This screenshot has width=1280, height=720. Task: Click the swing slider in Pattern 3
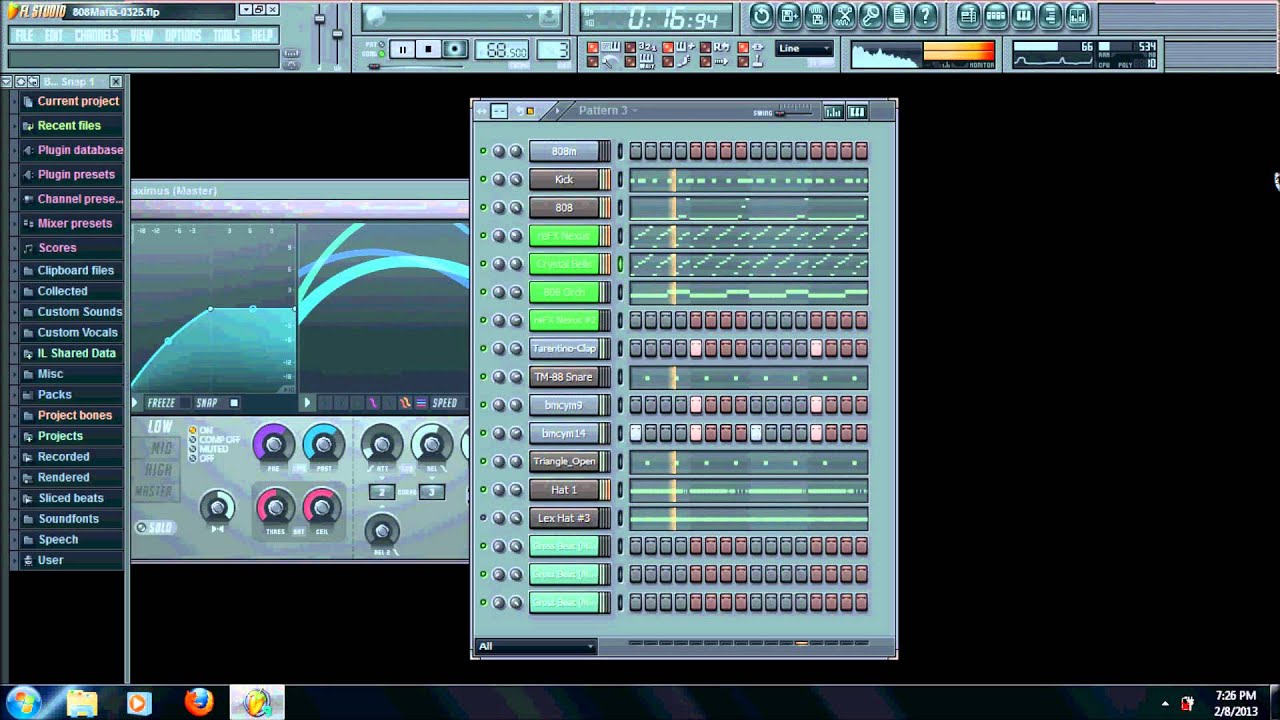(794, 112)
